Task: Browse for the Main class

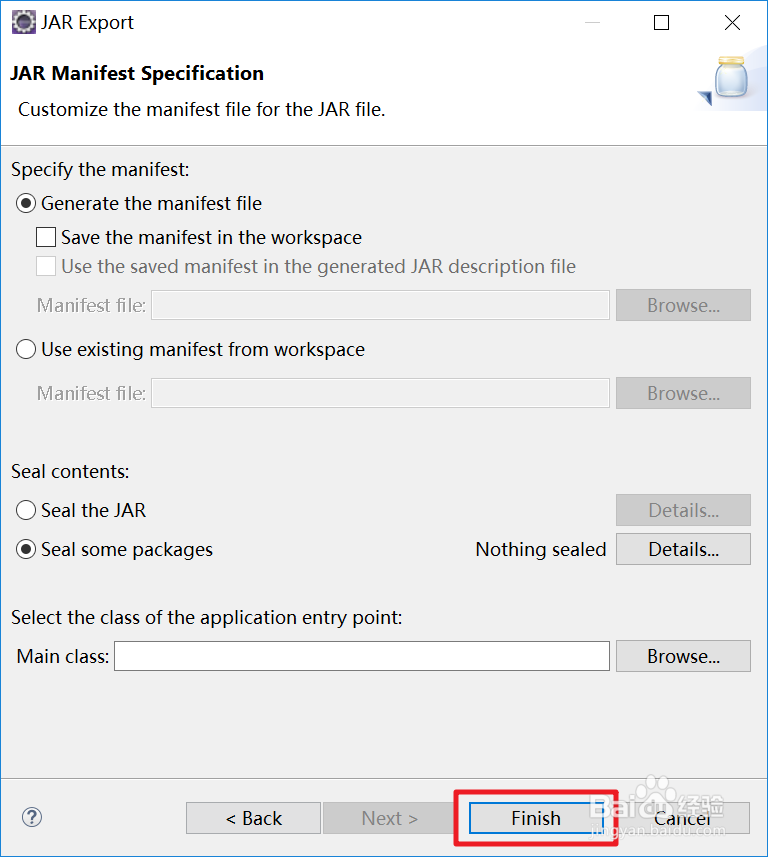Action: 683,656
